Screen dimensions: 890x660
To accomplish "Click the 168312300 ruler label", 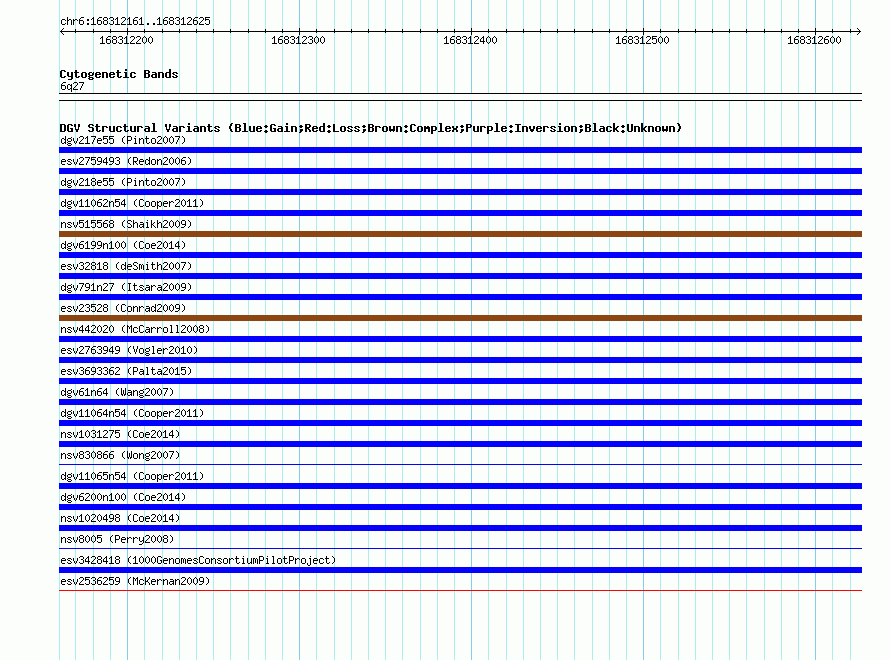I will click(x=298, y=40).
